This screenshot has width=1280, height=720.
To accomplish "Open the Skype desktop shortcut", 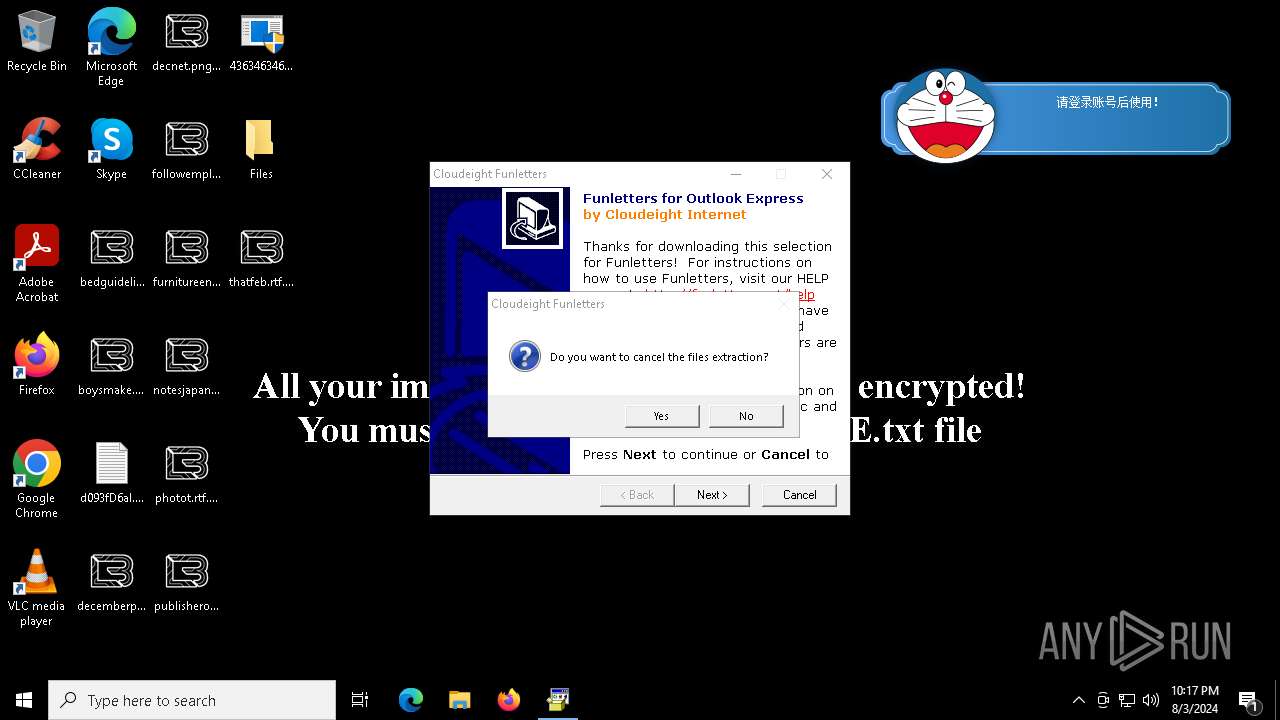I will click(111, 149).
